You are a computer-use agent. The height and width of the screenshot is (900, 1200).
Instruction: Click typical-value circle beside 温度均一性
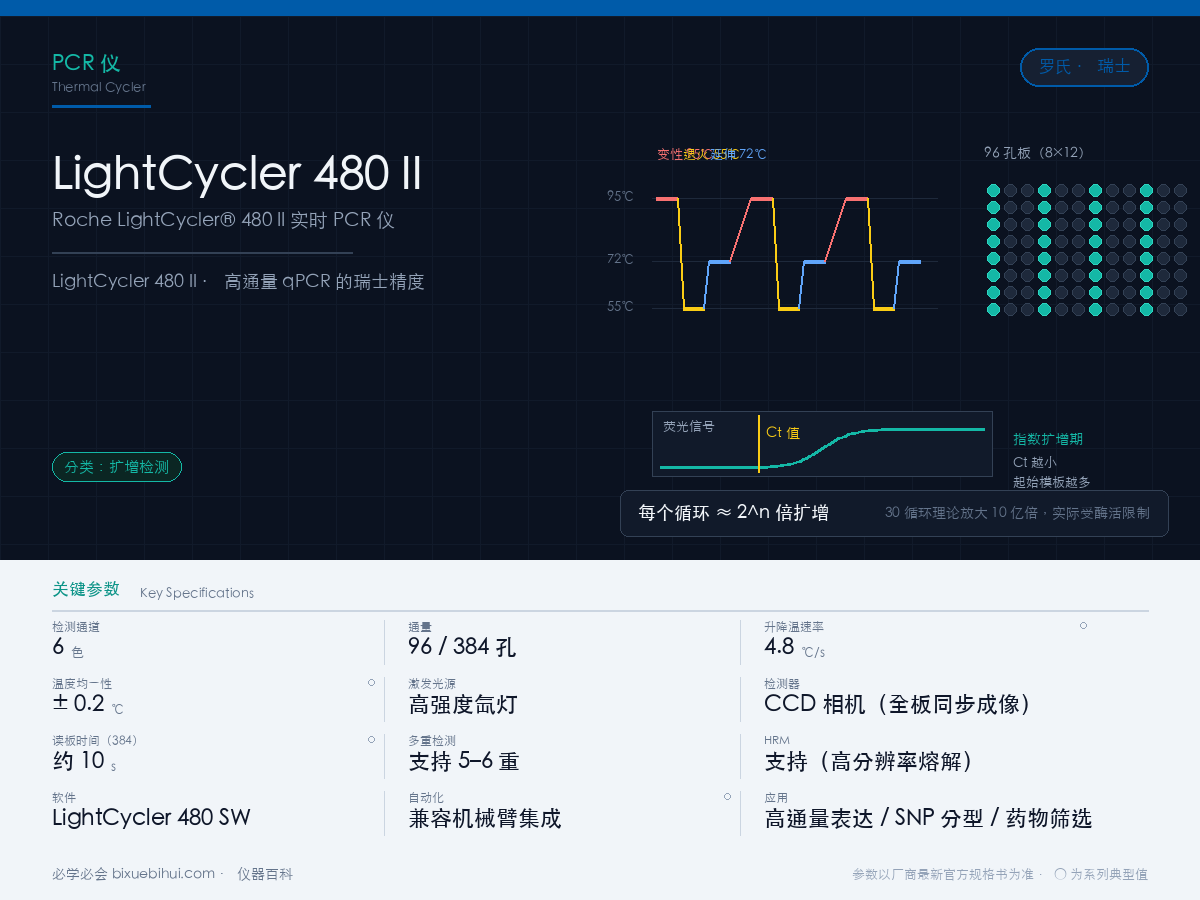(371, 682)
